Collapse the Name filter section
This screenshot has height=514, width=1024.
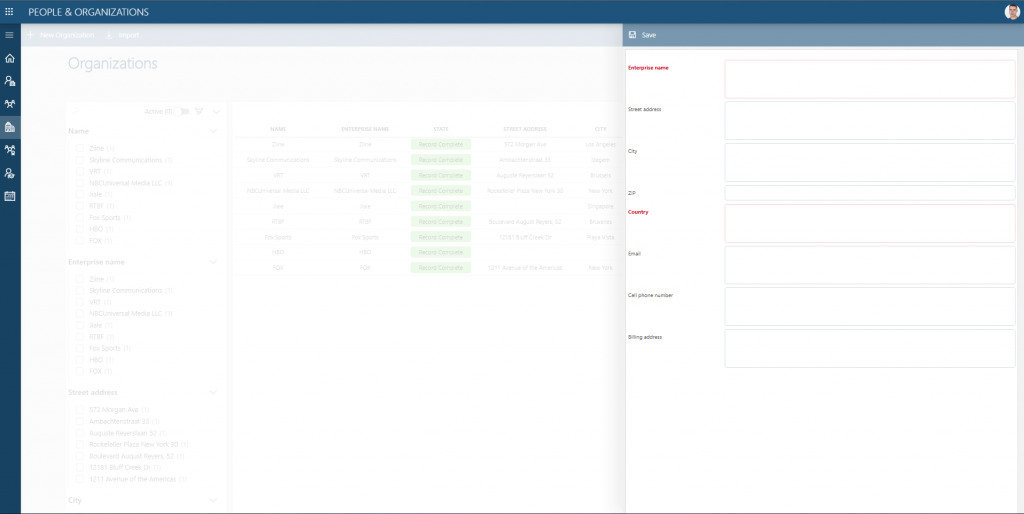point(213,131)
